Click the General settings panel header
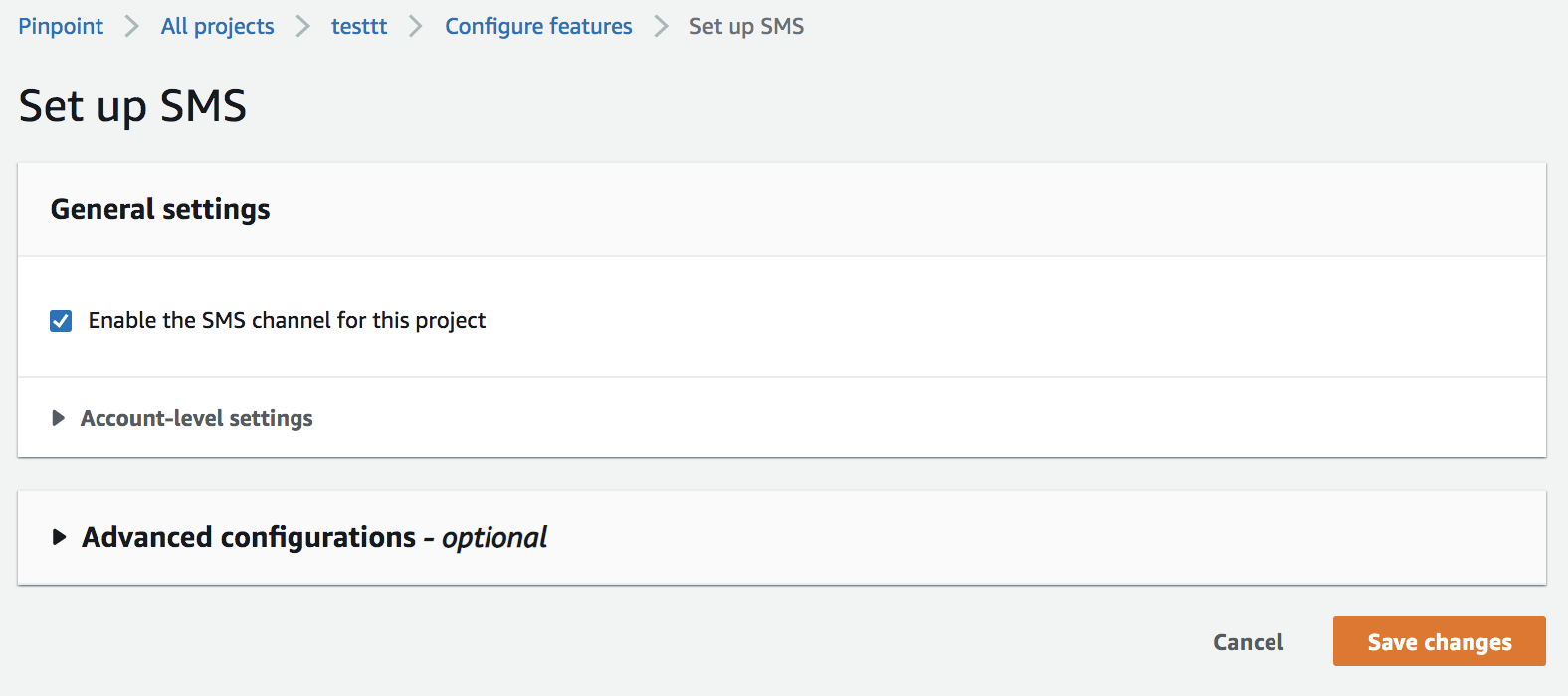Image resolution: width=1568 pixels, height=696 pixels. point(160,210)
